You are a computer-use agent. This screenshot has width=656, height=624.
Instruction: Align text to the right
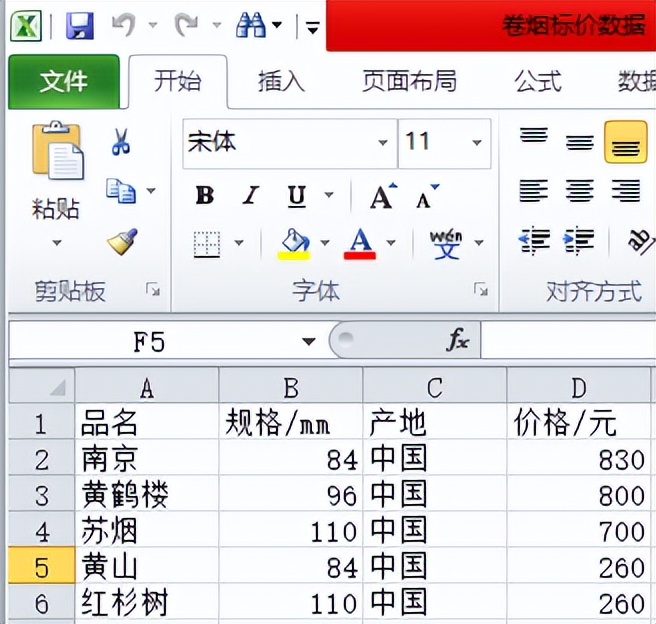pos(625,191)
